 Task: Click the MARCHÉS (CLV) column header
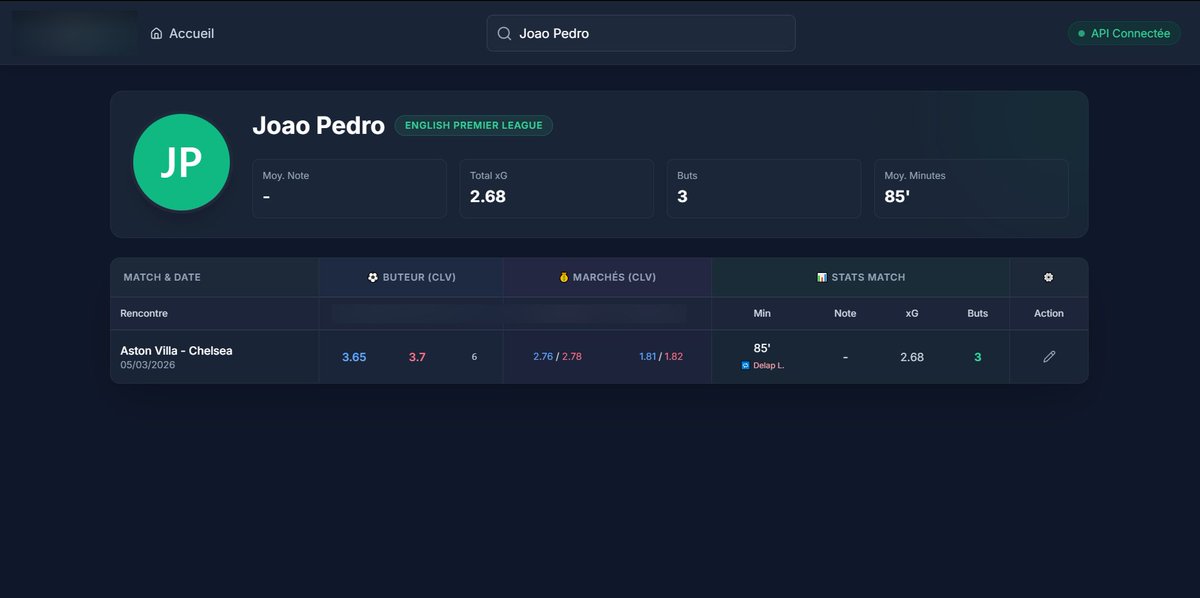click(x=608, y=277)
